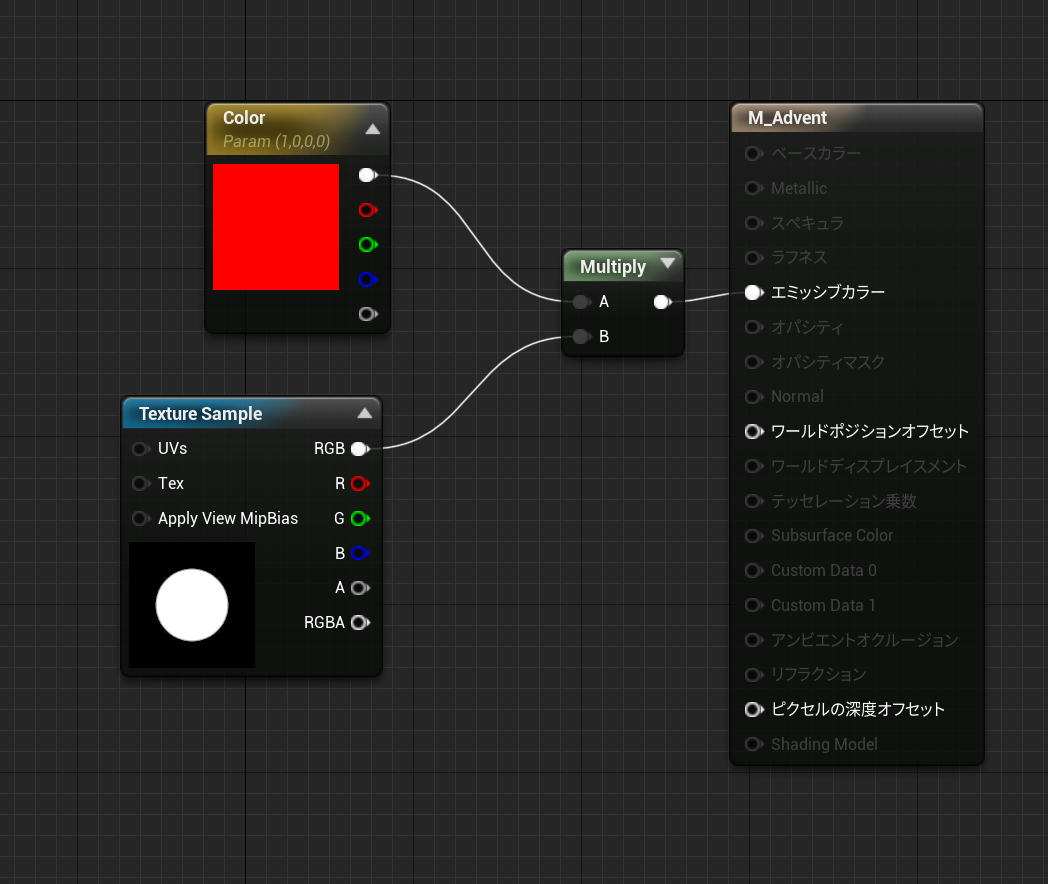Select the Color node by its title
The image size is (1048, 884).
point(244,118)
